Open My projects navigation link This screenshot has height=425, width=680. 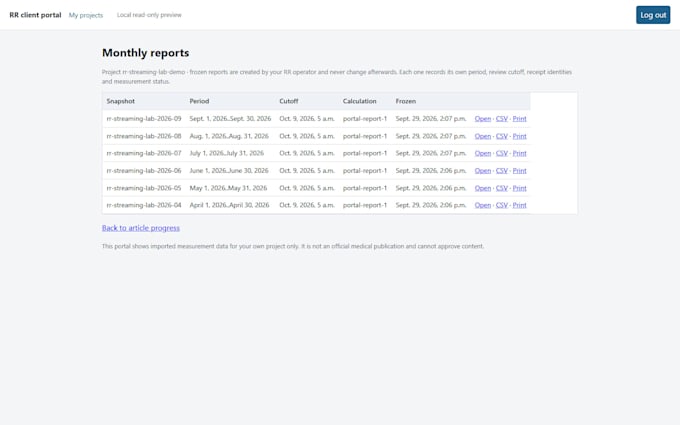point(86,15)
